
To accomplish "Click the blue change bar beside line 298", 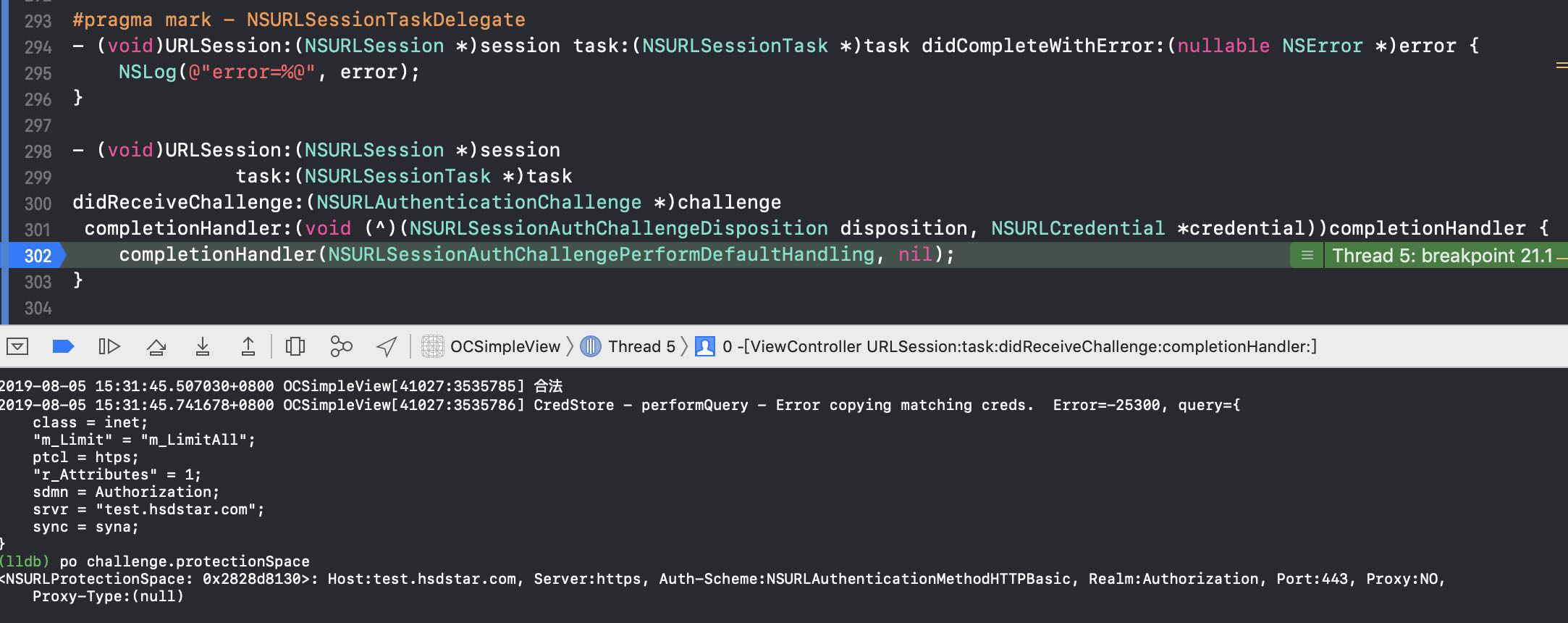I will [x=4, y=151].
